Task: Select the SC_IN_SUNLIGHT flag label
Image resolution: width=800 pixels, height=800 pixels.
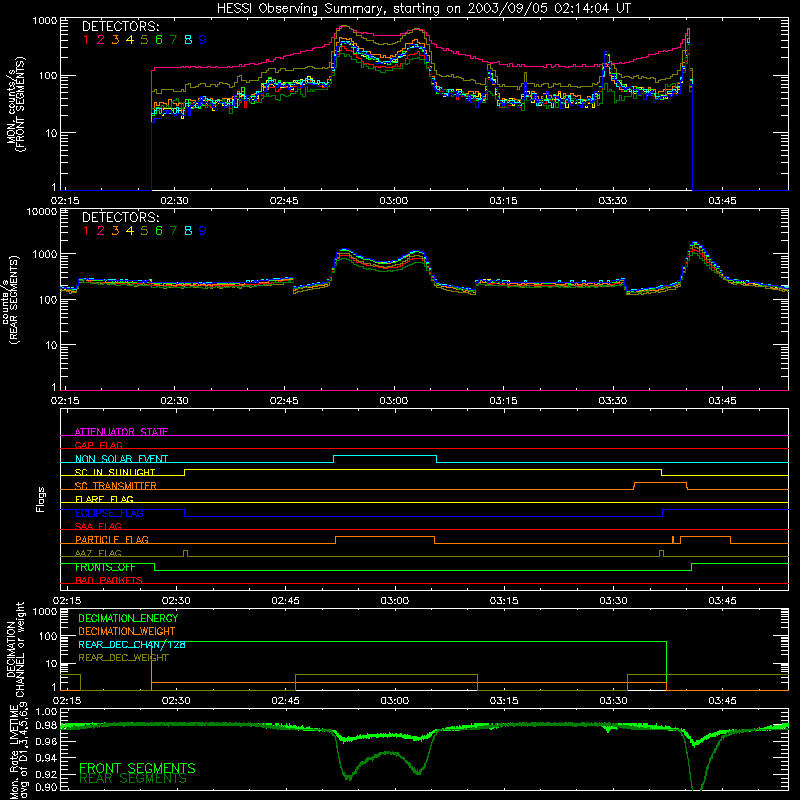Action: [x=115, y=472]
